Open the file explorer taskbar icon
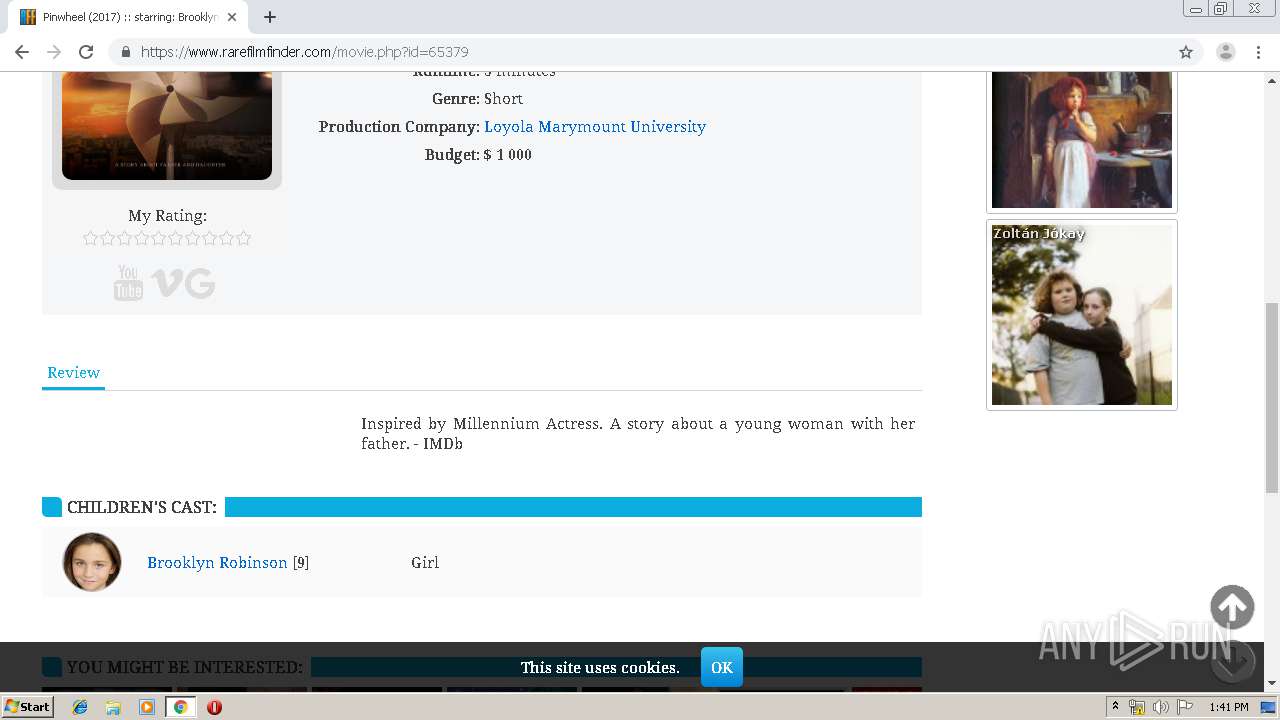 click(113, 707)
